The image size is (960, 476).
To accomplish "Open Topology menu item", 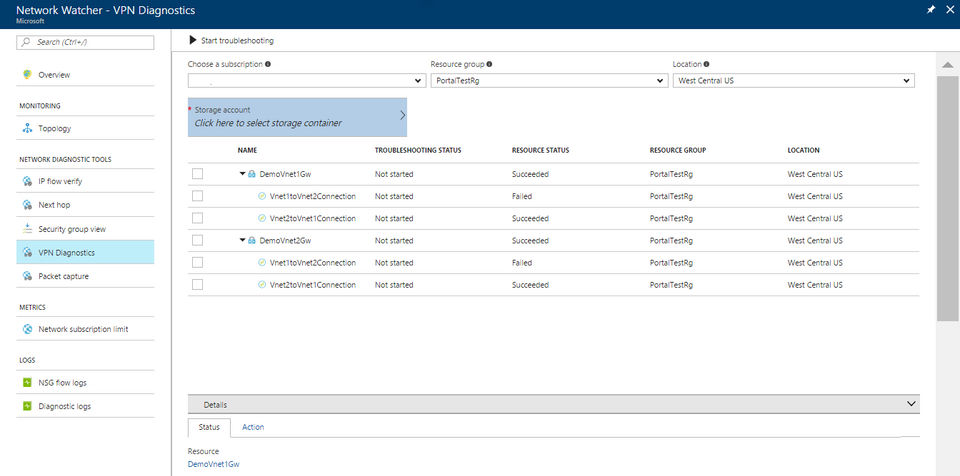I will 85,128.
